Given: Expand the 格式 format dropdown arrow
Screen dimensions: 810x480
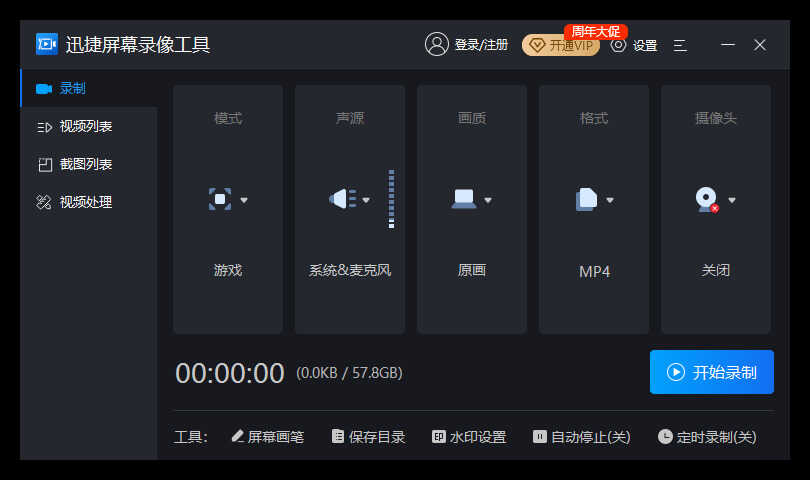Looking at the screenshot, I should (x=610, y=200).
